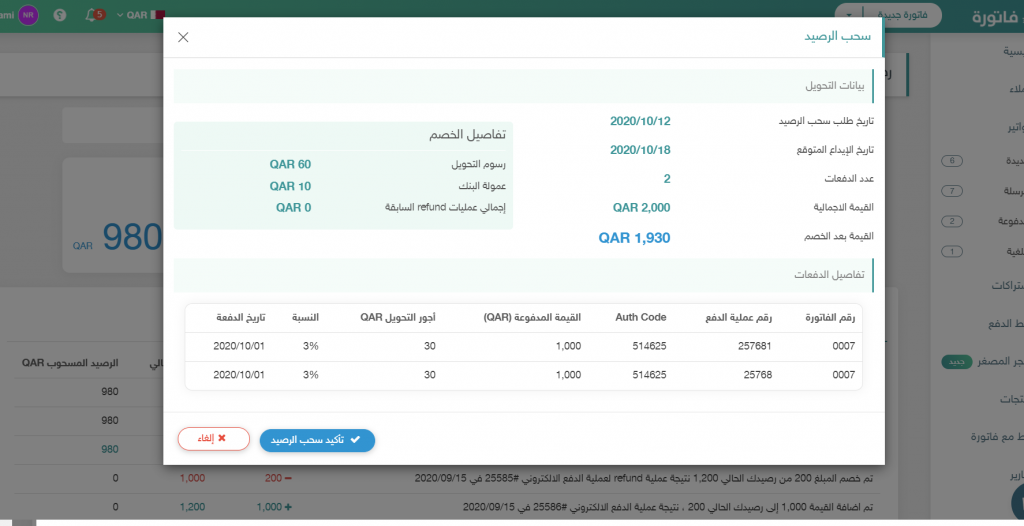Click large 980 balance figure in background
The width and height of the screenshot is (1024, 526).
pos(132,237)
